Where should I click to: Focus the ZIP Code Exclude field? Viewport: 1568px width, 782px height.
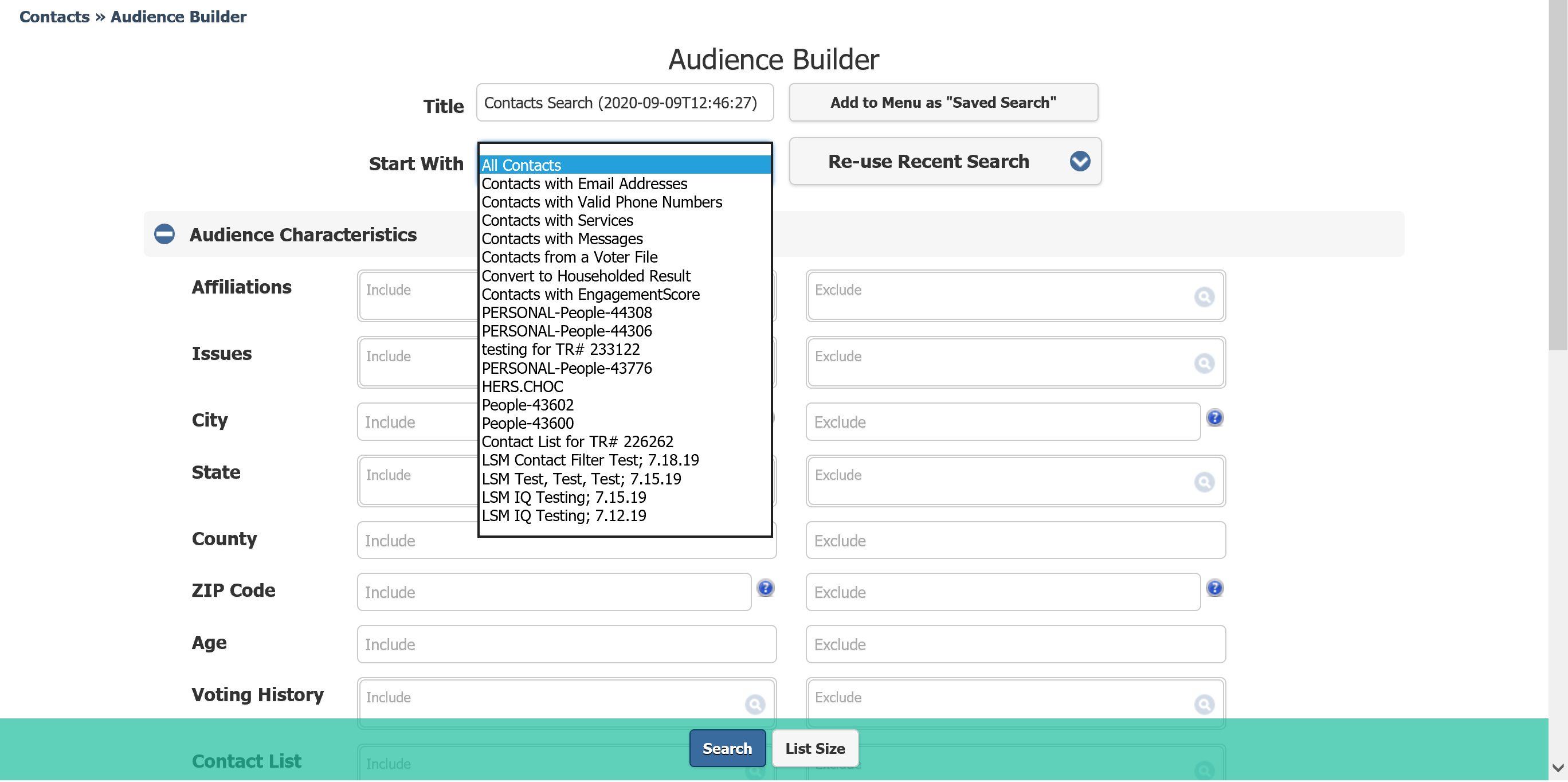(x=1003, y=593)
